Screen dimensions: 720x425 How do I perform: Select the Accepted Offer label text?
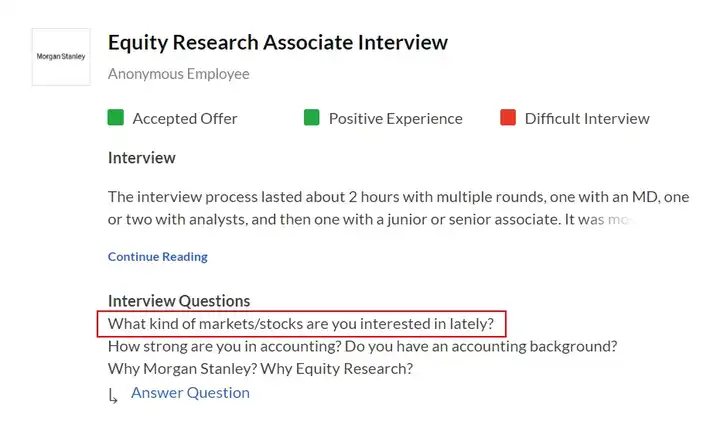(185, 118)
